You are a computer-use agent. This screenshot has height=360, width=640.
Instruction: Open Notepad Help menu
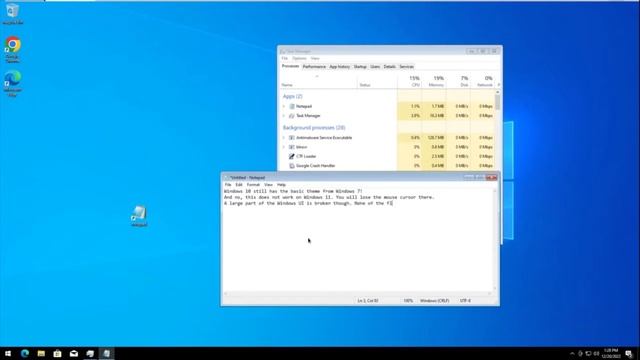coord(281,185)
